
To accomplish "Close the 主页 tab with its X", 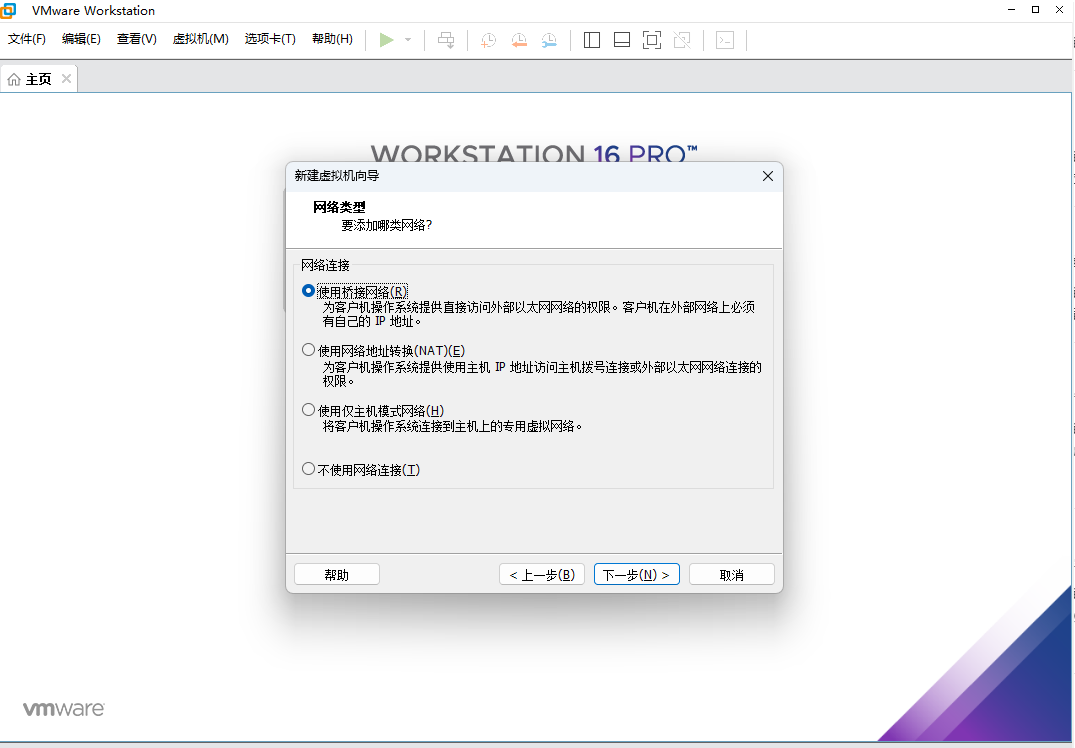I will (67, 79).
